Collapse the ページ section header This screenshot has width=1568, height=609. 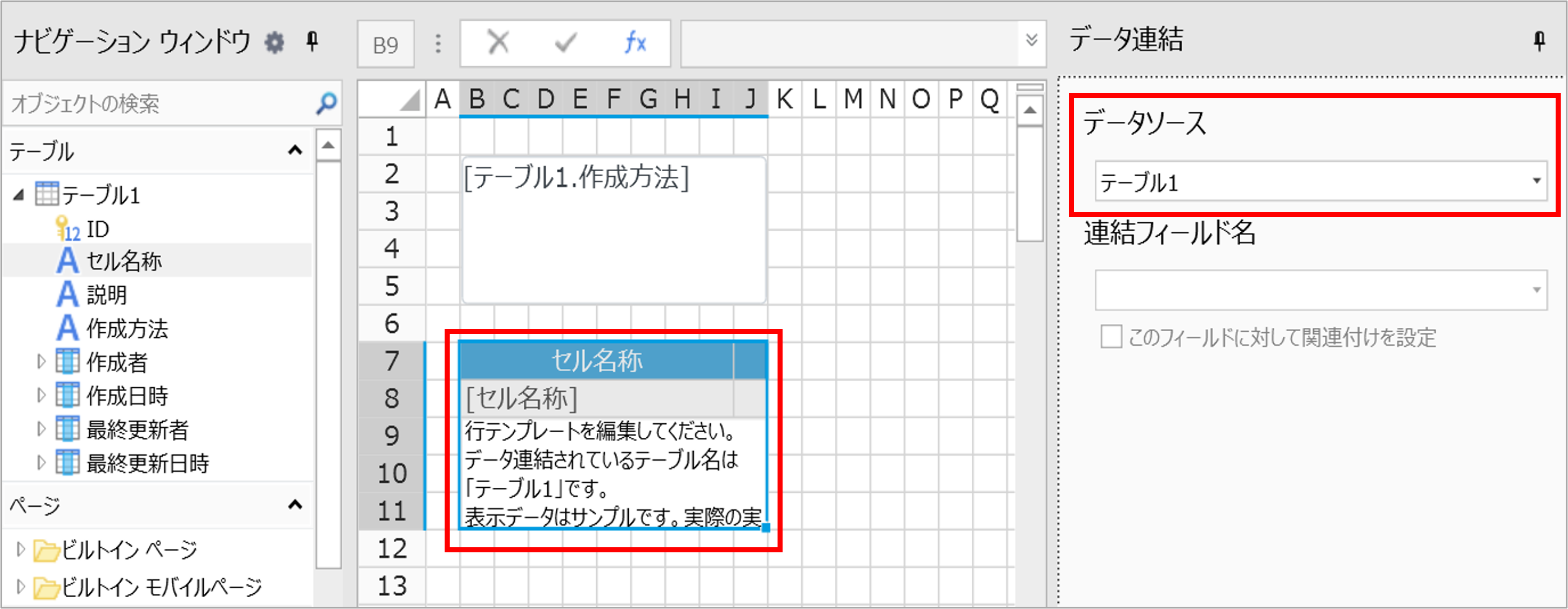pos(295,505)
